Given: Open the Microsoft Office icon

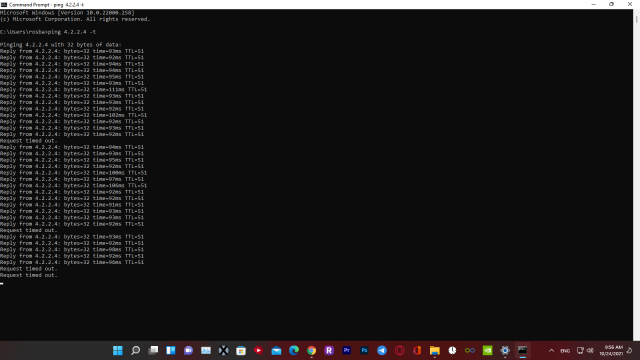Looking at the screenshot, I should click(417, 350).
